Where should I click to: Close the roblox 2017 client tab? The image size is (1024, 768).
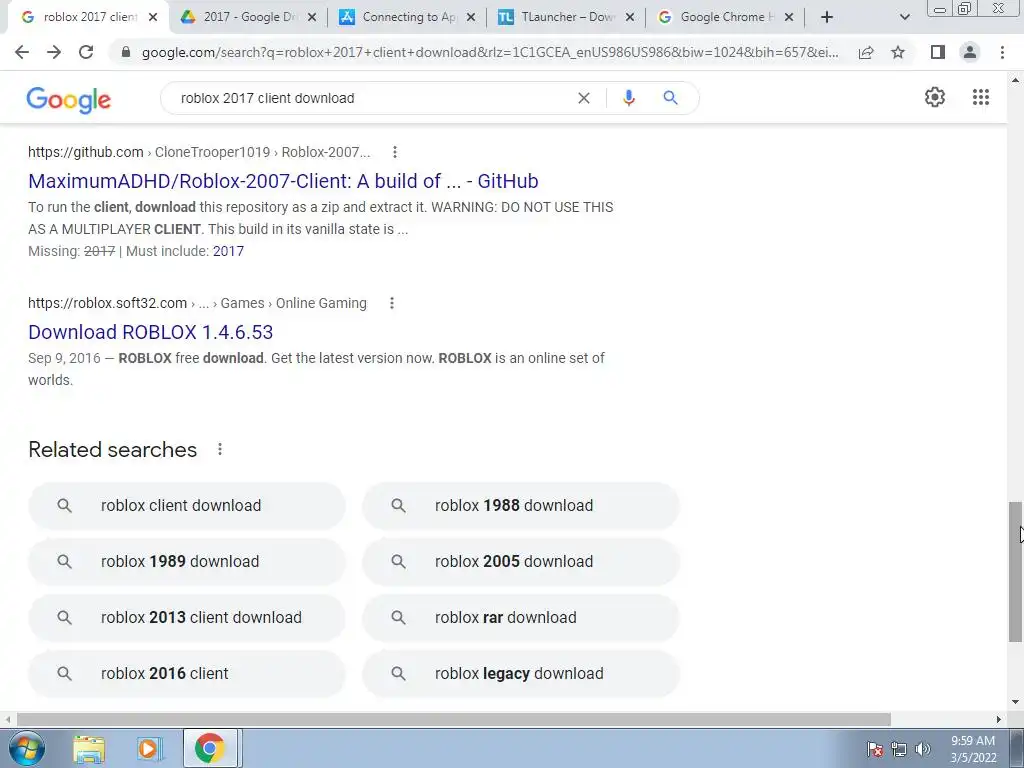pyautogui.click(x=153, y=18)
